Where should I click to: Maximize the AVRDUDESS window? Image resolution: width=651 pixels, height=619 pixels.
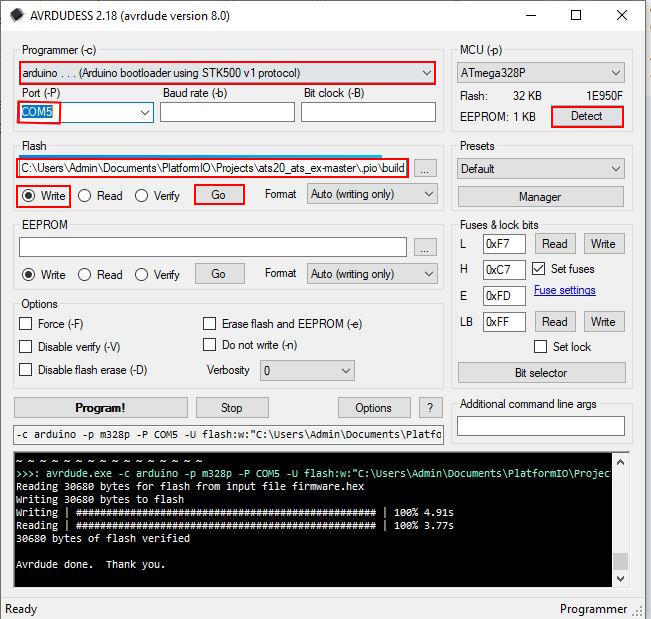pyautogui.click(x=576, y=15)
